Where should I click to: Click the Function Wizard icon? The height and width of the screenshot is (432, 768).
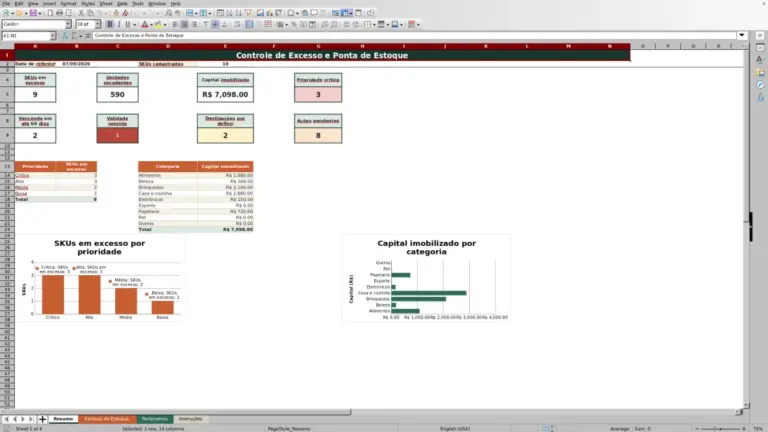pos(65,36)
